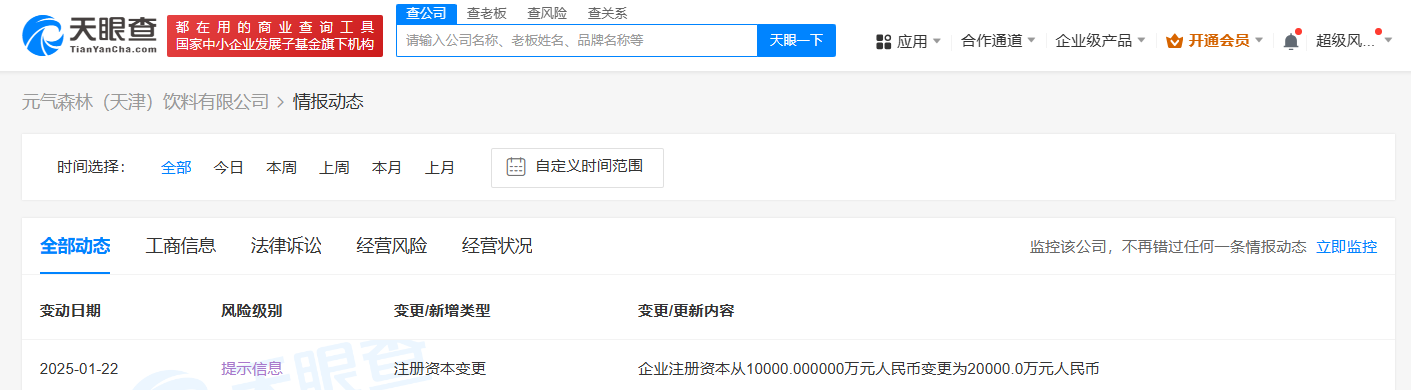Select the 本周 time filter
Image resolution: width=1411 pixels, height=390 pixels.
pyautogui.click(x=281, y=167)
